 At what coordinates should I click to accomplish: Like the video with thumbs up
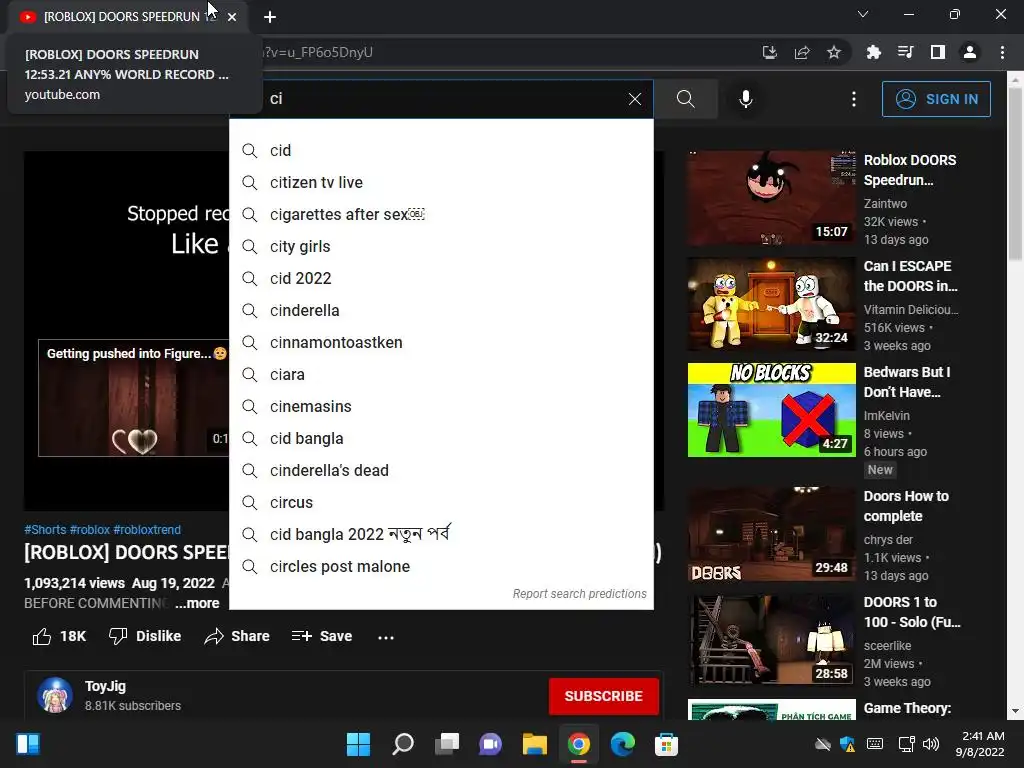coord(59,637)
